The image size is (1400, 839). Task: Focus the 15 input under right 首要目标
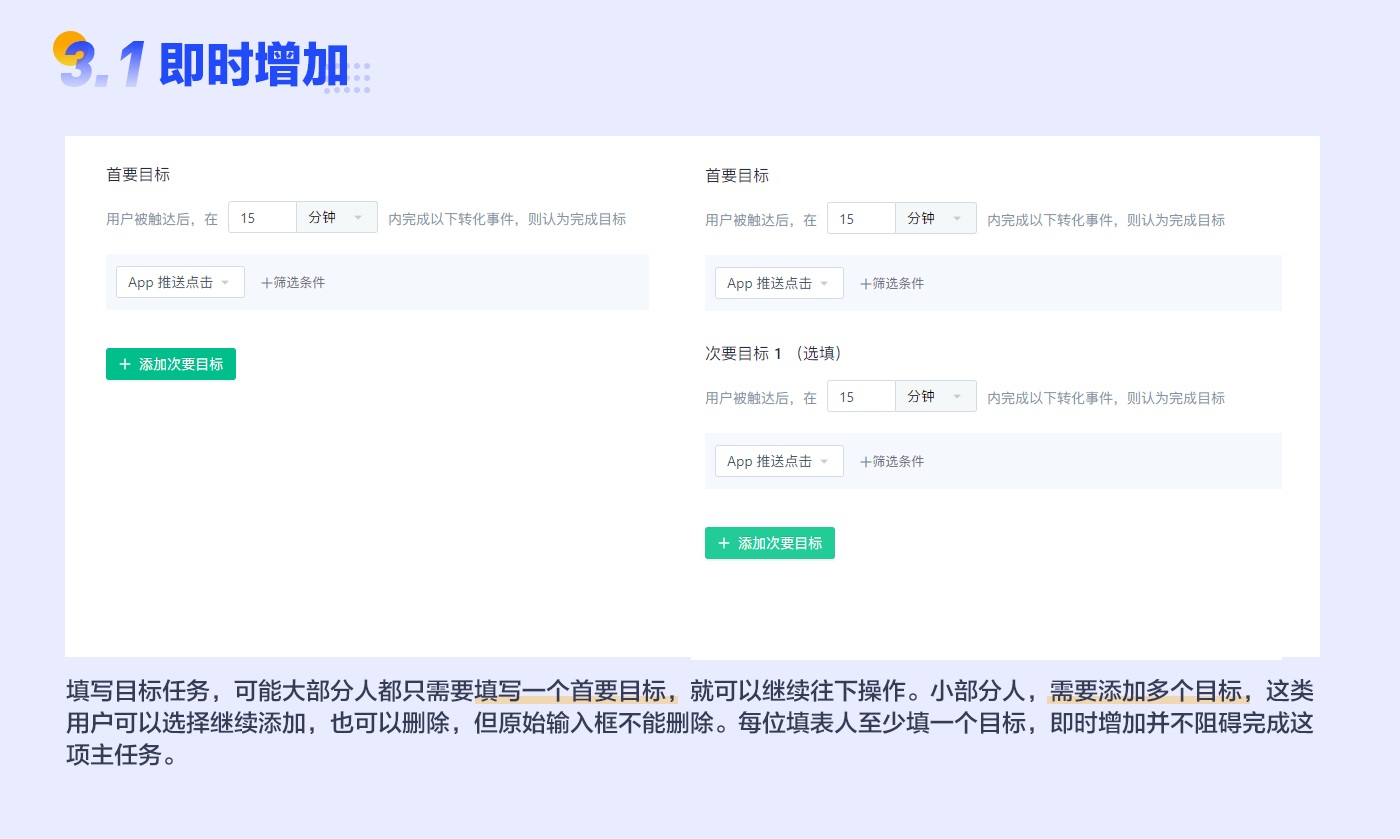(x=861, y=218)
